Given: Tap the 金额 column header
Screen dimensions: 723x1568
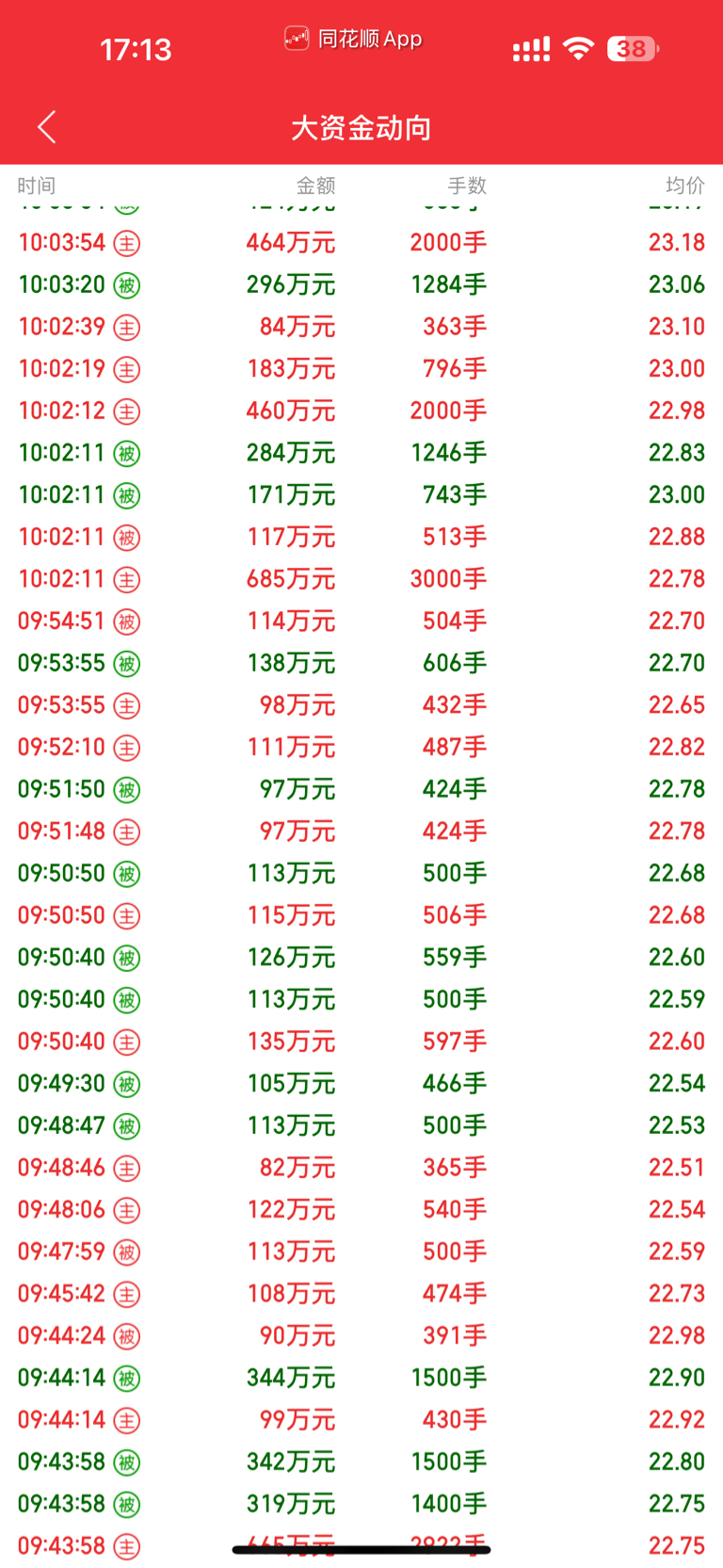Looking at the screenshot, I should (315, 186).
